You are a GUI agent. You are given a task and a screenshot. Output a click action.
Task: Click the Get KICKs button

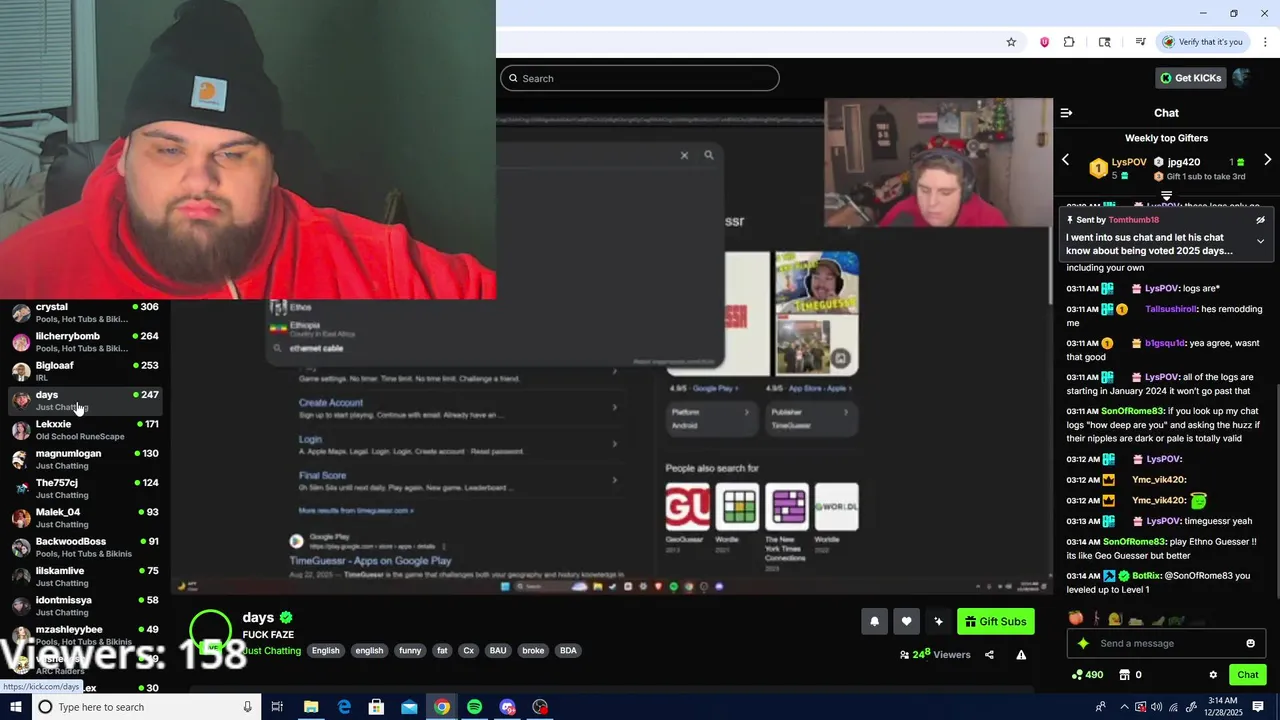click(x=1190, y=78)
